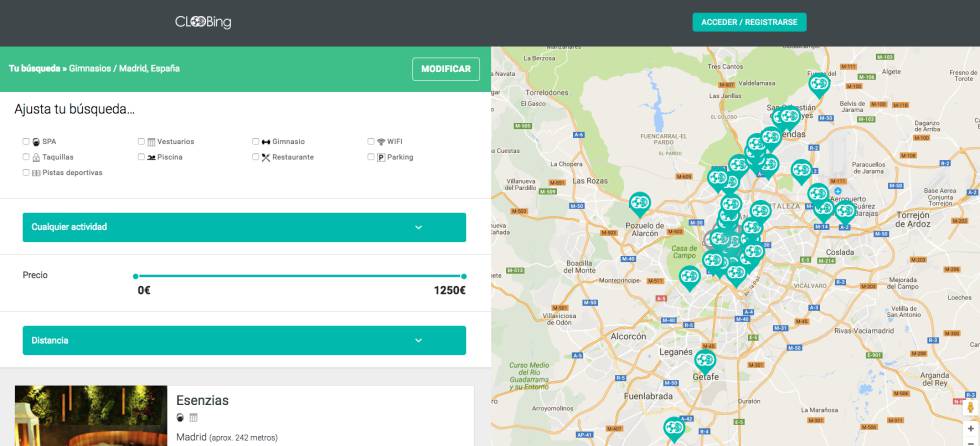
Task: Click the Modificar search button
Action: pos(446,69)
